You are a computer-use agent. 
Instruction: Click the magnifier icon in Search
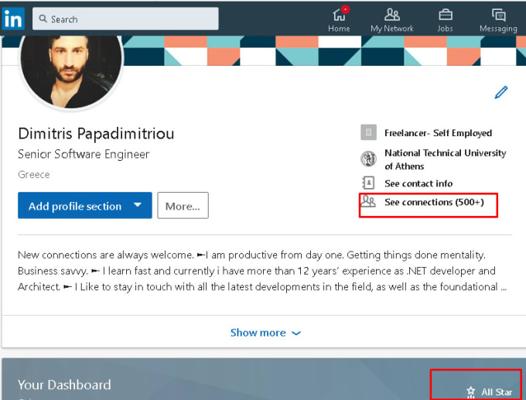point(43,19)
